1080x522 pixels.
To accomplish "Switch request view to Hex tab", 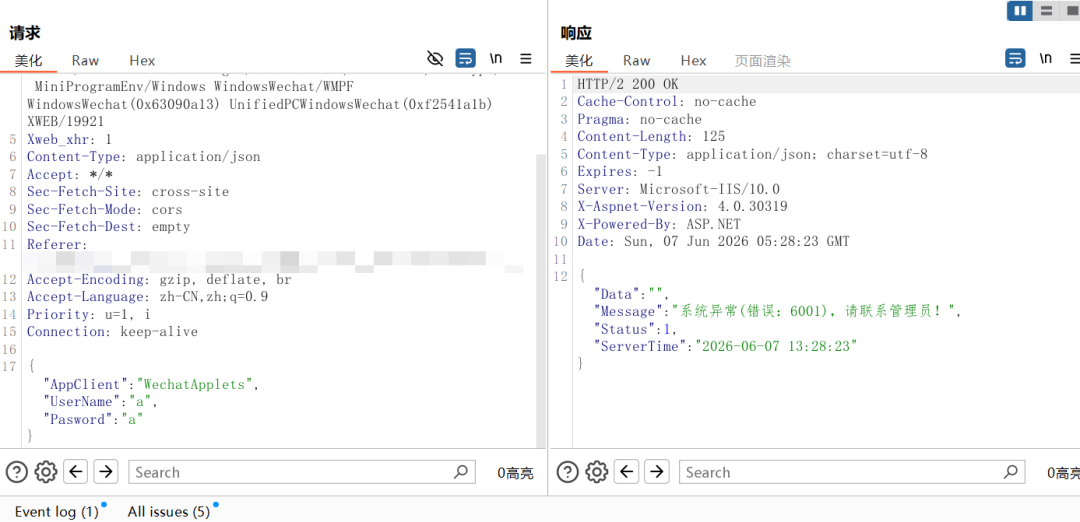I will [x=143, y=61].
